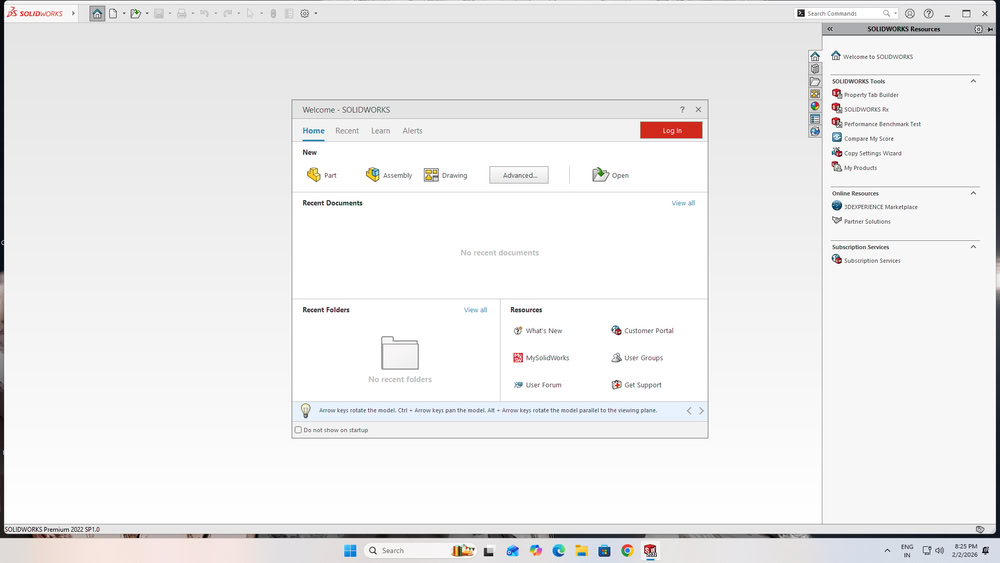Open the Appearances task pane icon
1000x563 pixels.
tap(814, 106)
